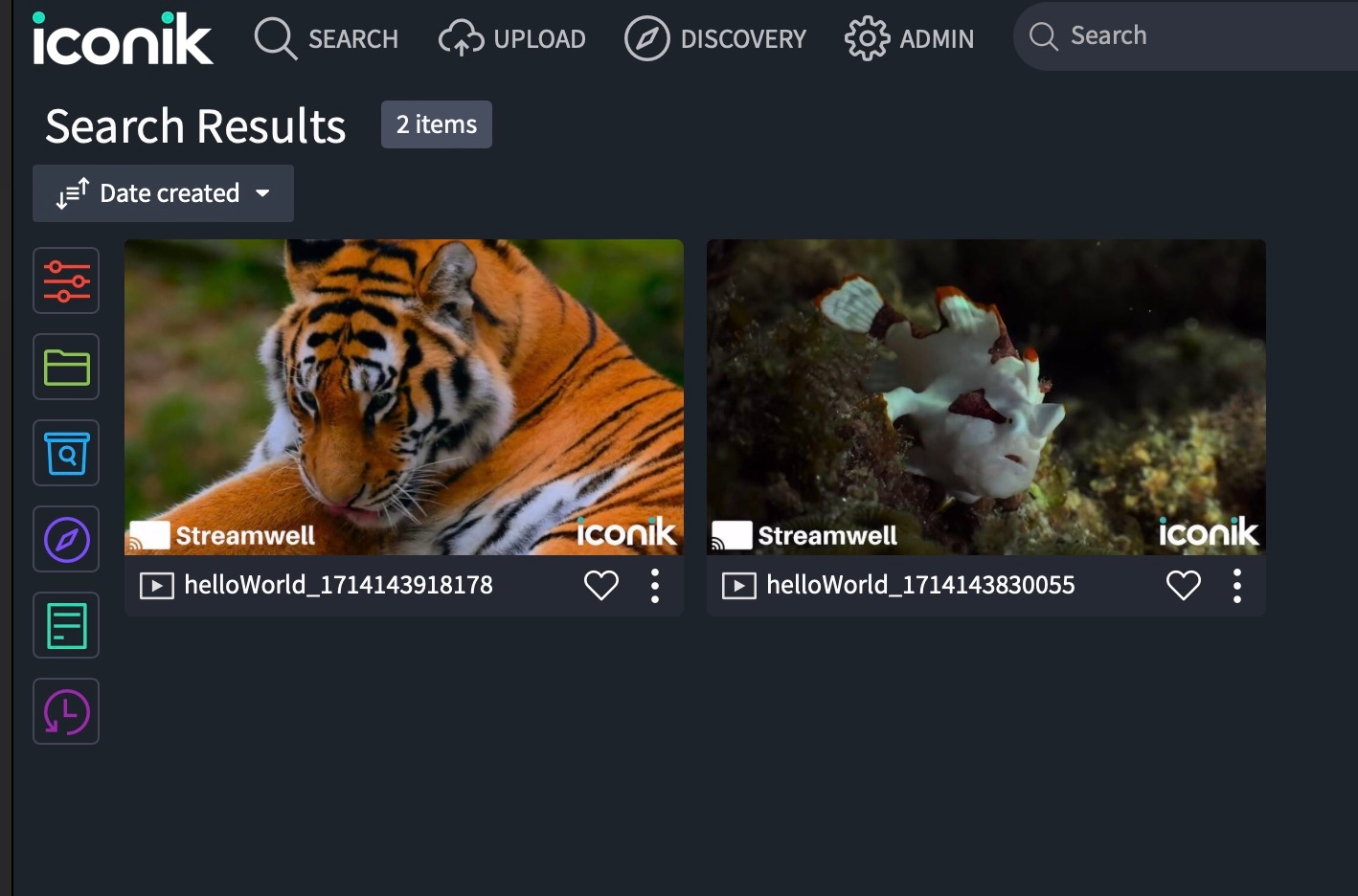Viewport: 1358px width, 896px height.
Task: Favorite the helloWorld_1714143830055 asset with heart
Action: (1184, 585)
